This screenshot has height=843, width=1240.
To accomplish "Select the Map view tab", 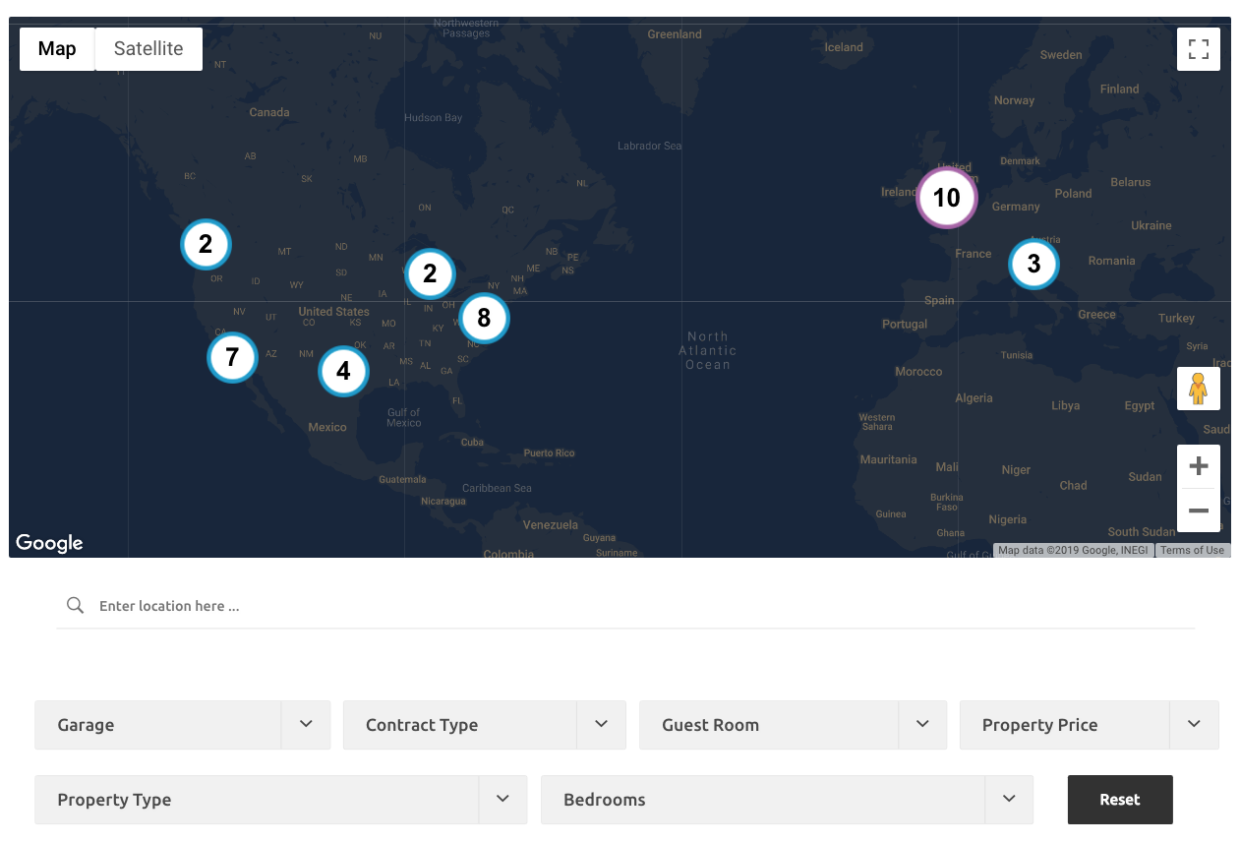I will click(x=57, y=49).
